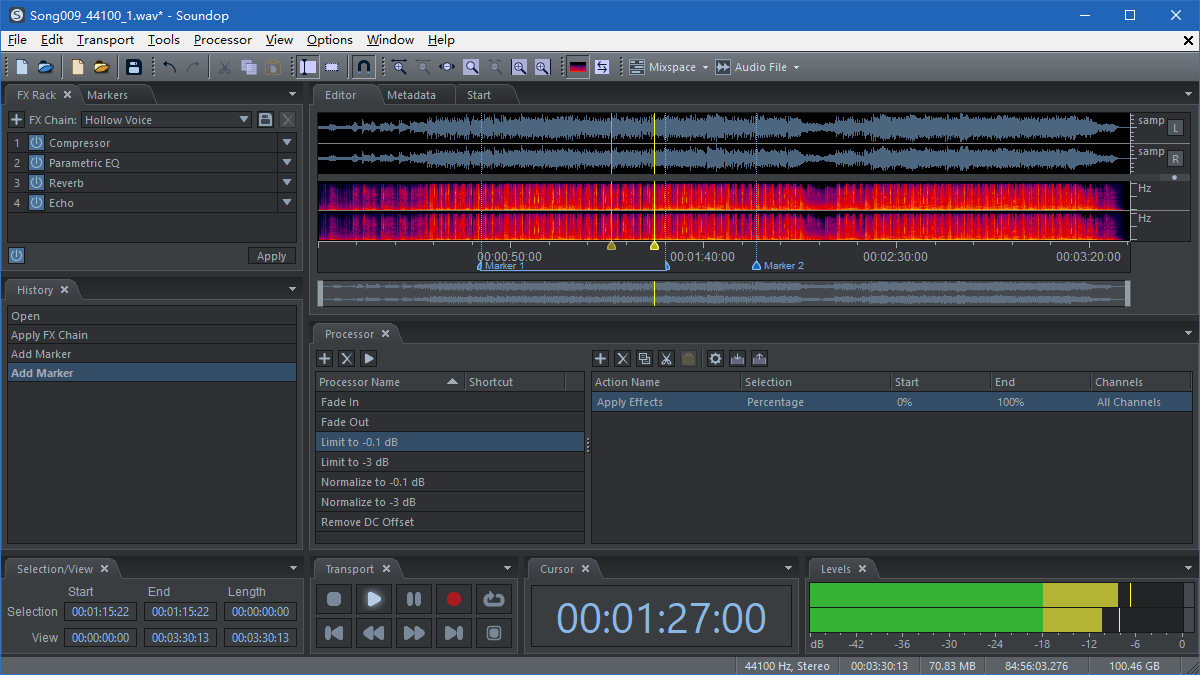Click the Apply button in FX Rack
Image resolution: width=1200 pixels, height=675 pixels.
click(271, 255)
